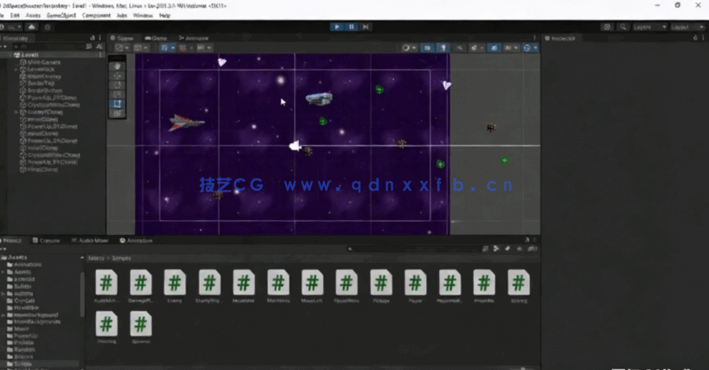Open the Edit menu
The image size is (709, 370).
[15, 15]
